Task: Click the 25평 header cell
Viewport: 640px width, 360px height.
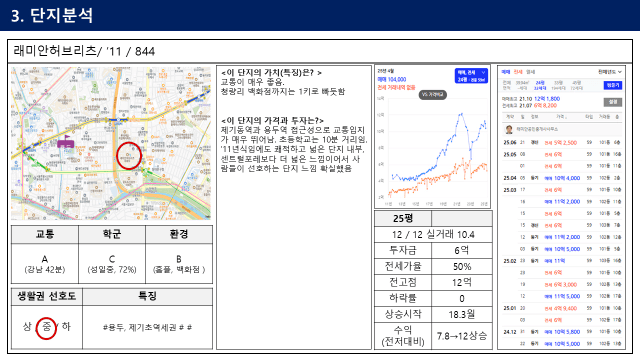Action: [x=403, y=219]
